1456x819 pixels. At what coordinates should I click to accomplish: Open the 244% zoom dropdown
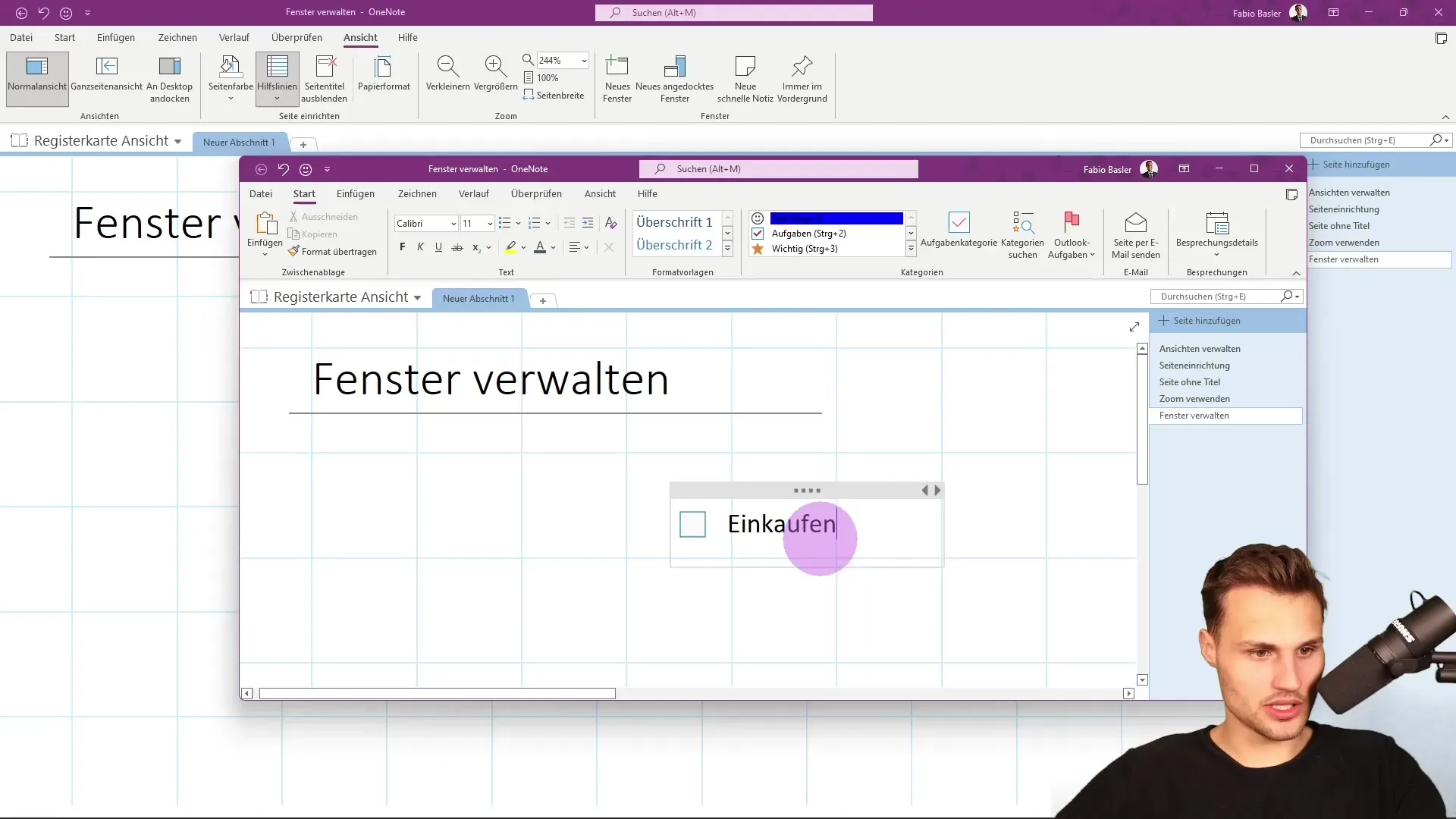click(x=584, y=61)
